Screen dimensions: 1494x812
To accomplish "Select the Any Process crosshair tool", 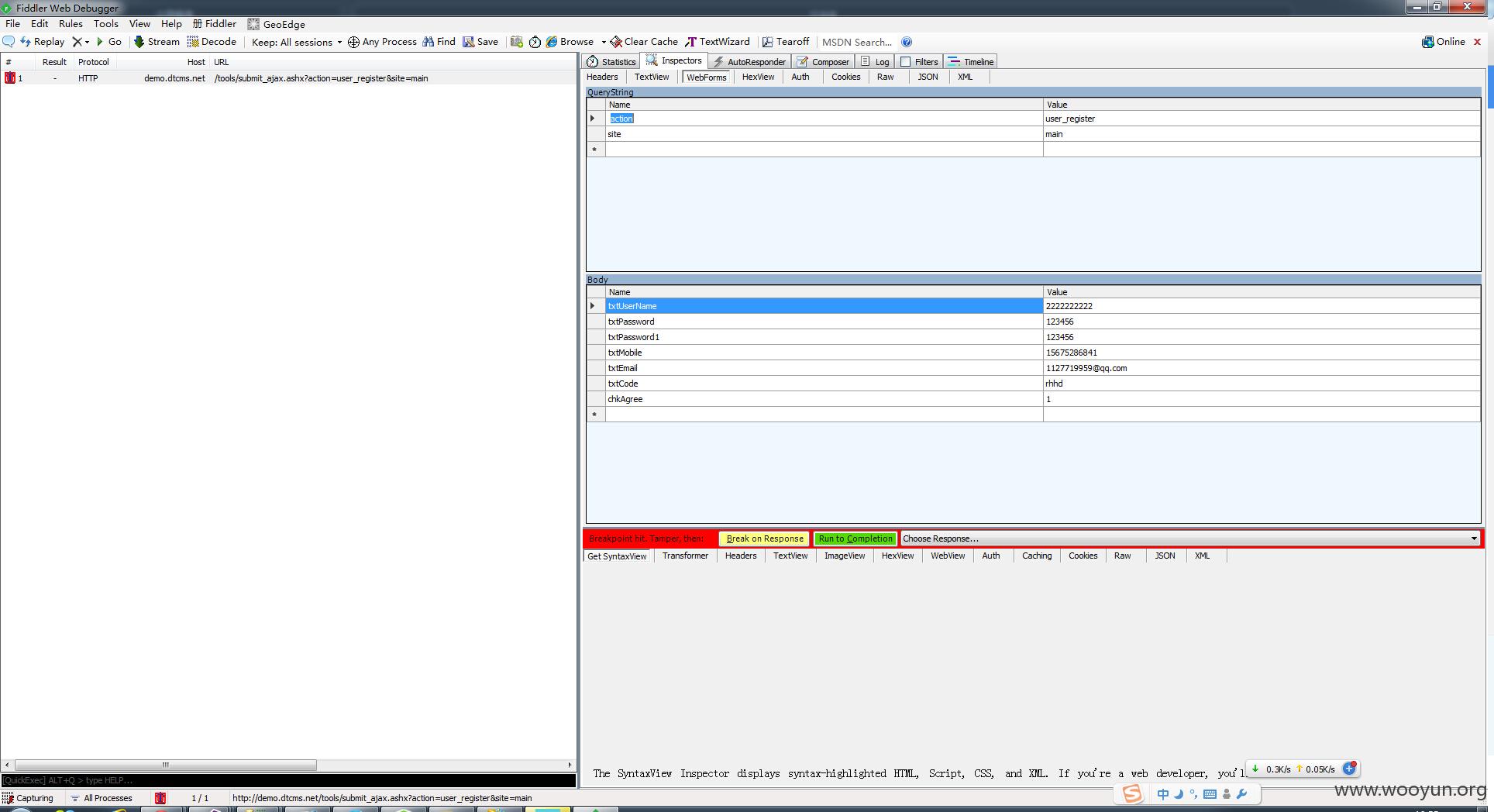I will (382, 42).
